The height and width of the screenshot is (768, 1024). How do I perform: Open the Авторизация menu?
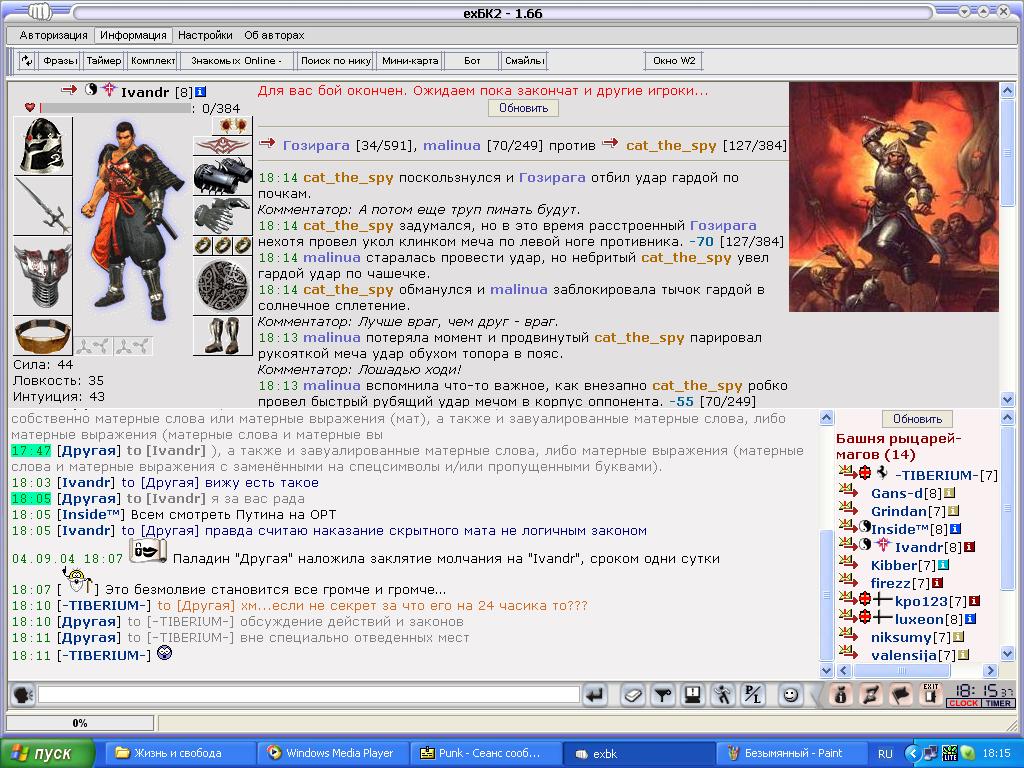54,35
